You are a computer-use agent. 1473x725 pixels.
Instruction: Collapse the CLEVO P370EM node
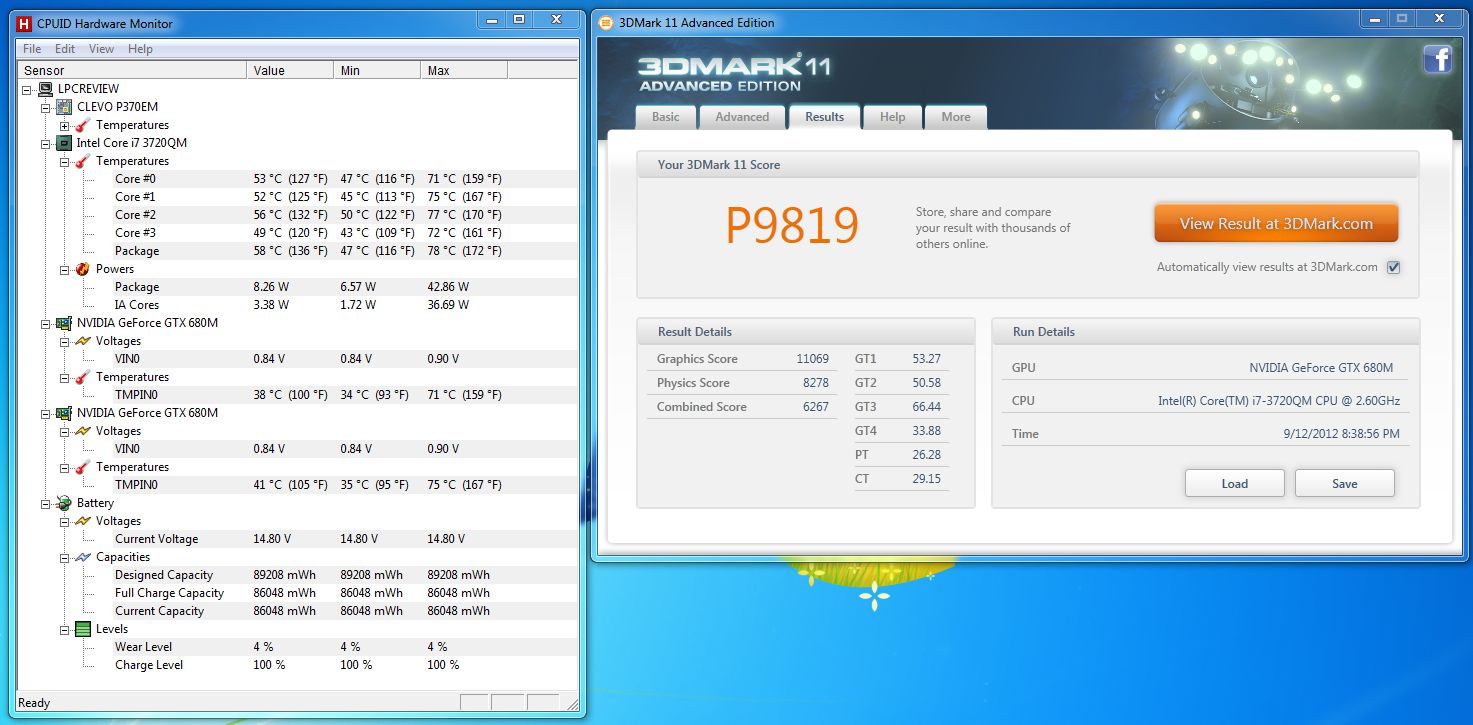(46, 107)
